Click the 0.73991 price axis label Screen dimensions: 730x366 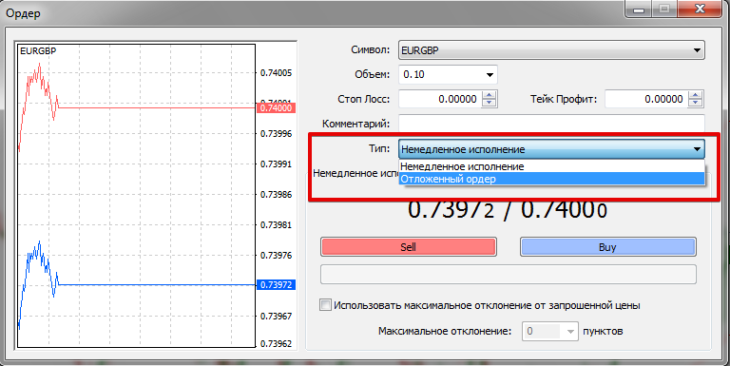coord(276,164)
